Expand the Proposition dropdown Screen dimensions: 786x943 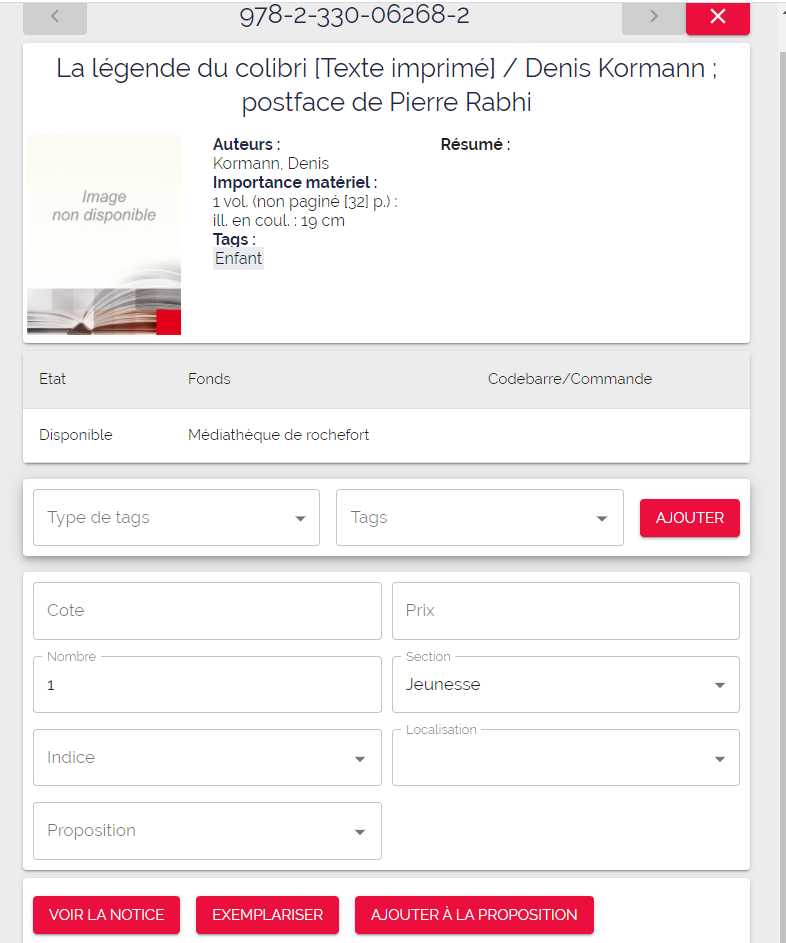207,831
